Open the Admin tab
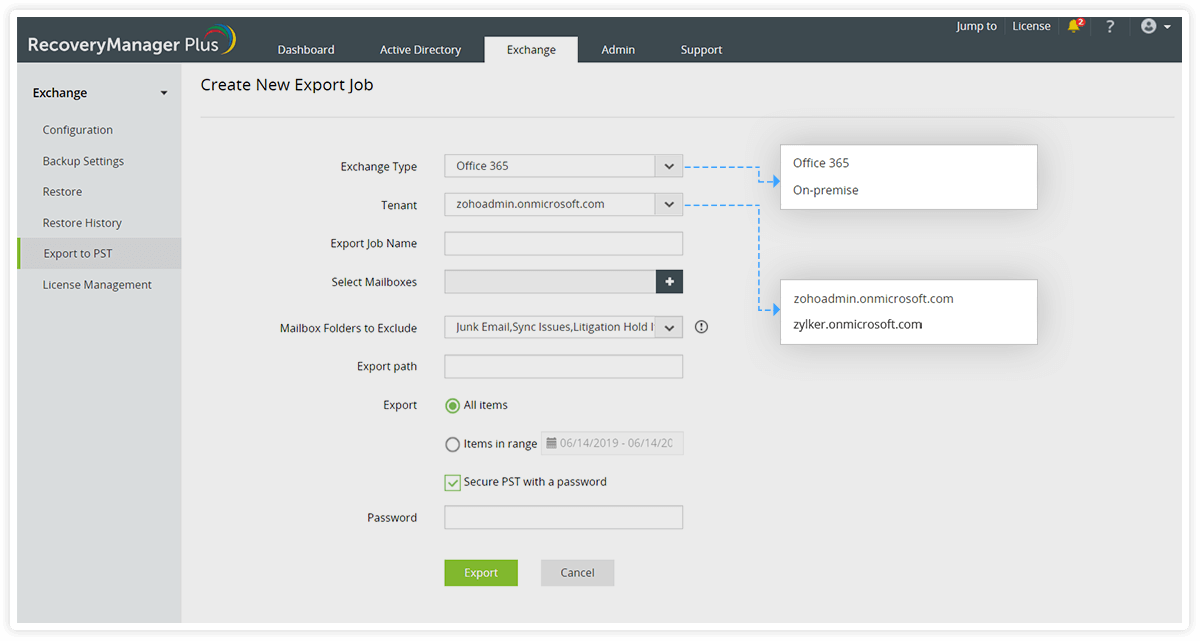1200x641 pixels. pyautogui.click(x=618, y=49)
